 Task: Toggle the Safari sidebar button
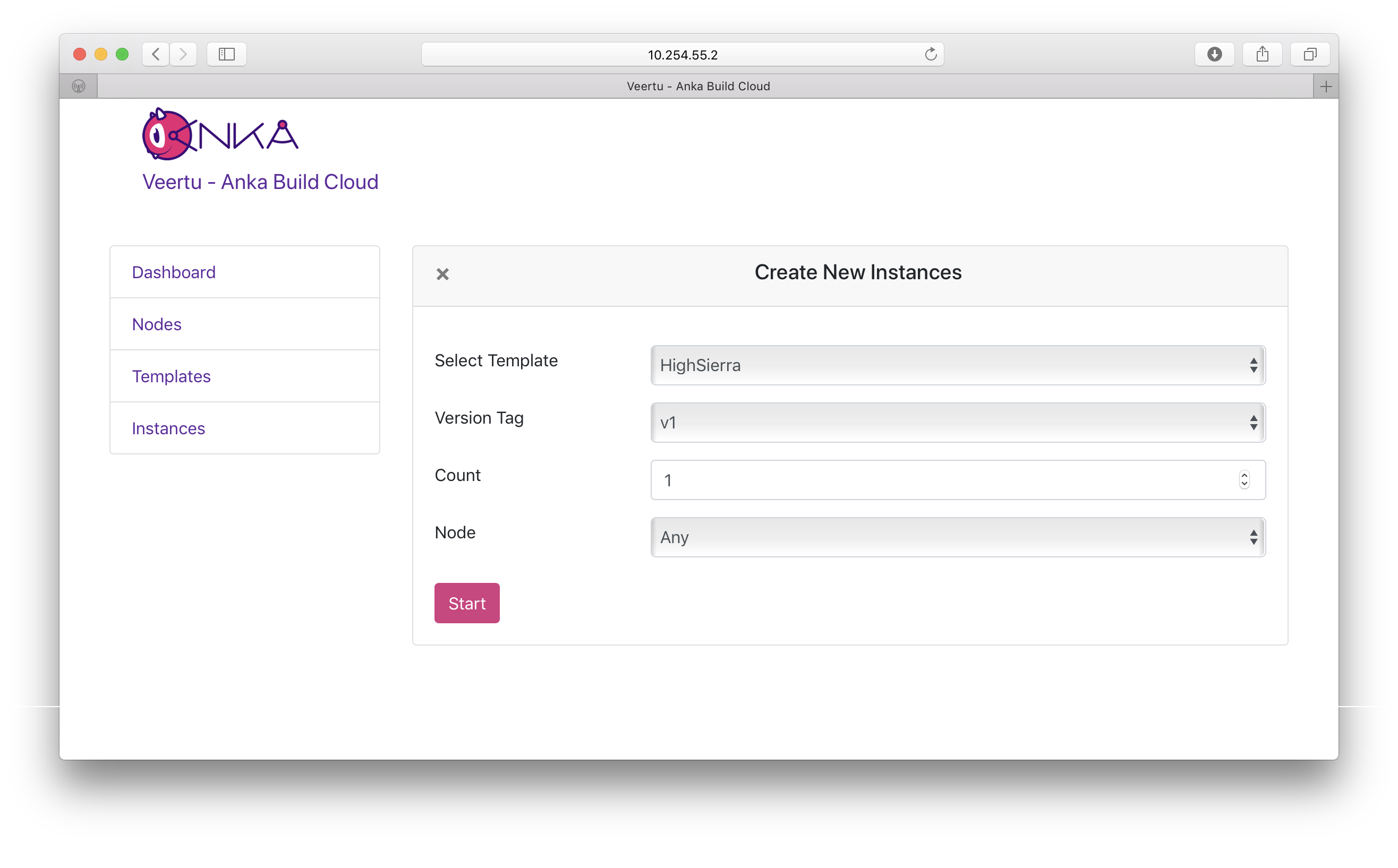(227, 54)
